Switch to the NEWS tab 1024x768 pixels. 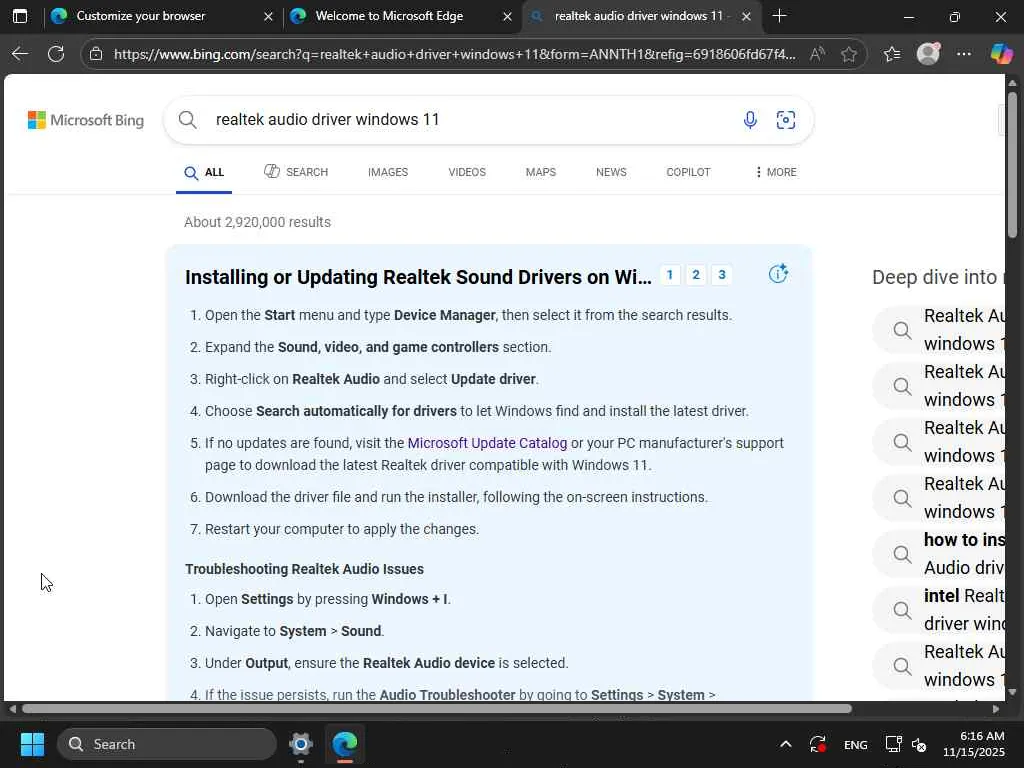coord(611,172)
